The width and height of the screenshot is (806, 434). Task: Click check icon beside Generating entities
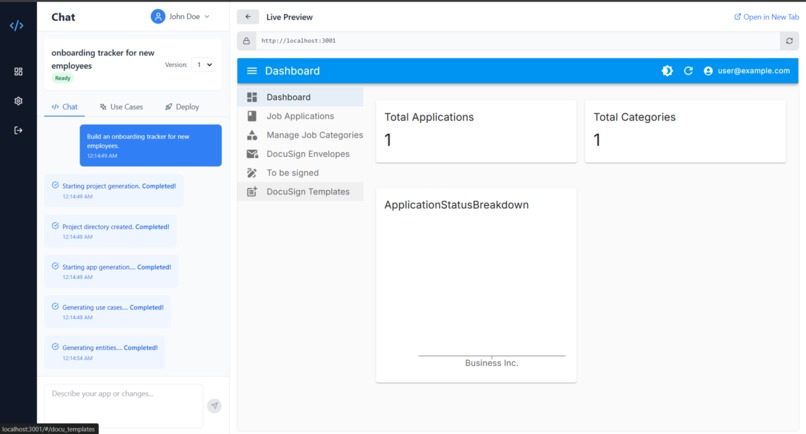pos(56,347)
